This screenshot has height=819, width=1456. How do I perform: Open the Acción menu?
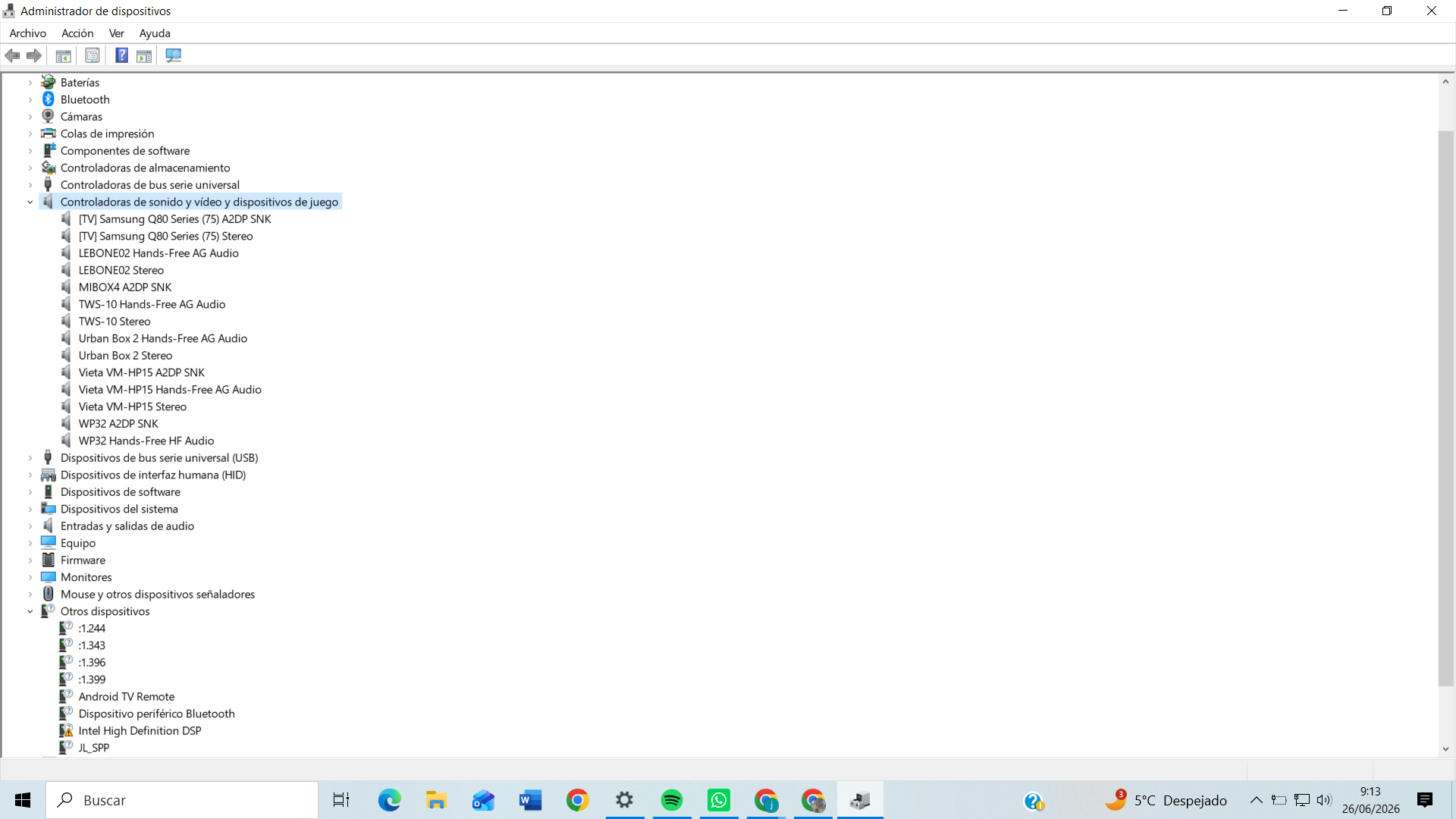pyautogui.click(x=77, y=33)
